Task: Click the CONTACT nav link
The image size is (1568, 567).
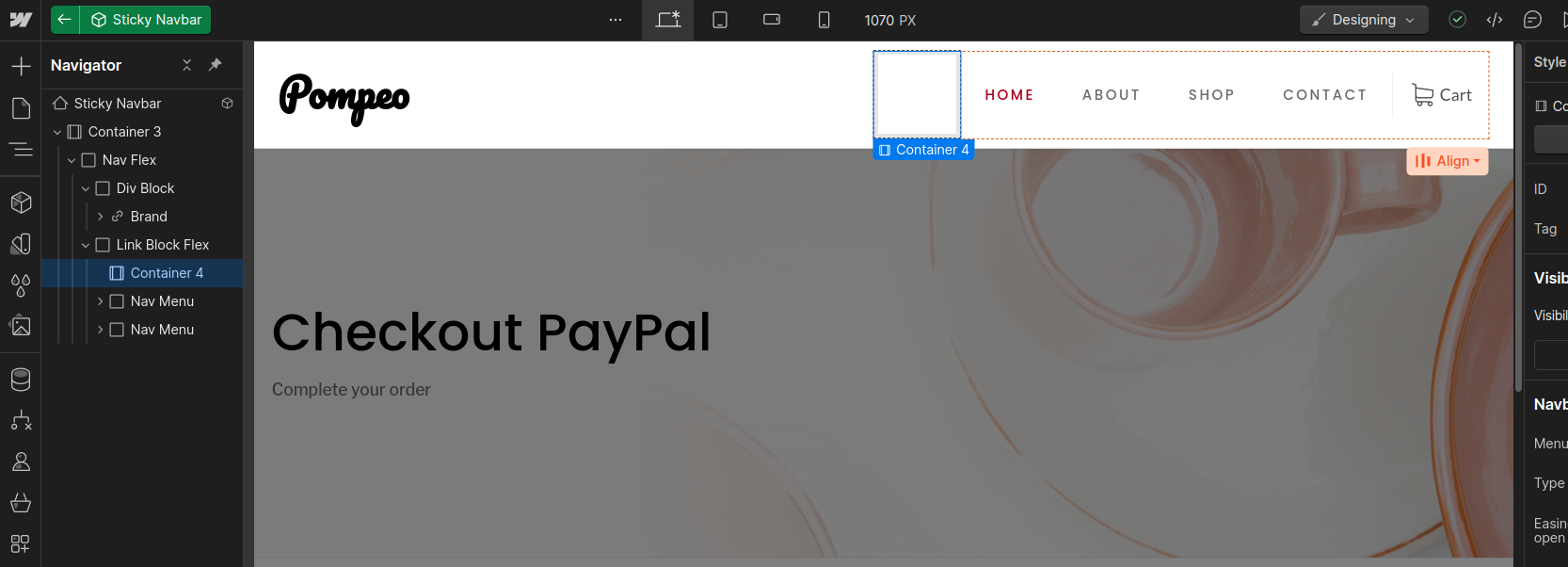Action: tap(1324, 95)
